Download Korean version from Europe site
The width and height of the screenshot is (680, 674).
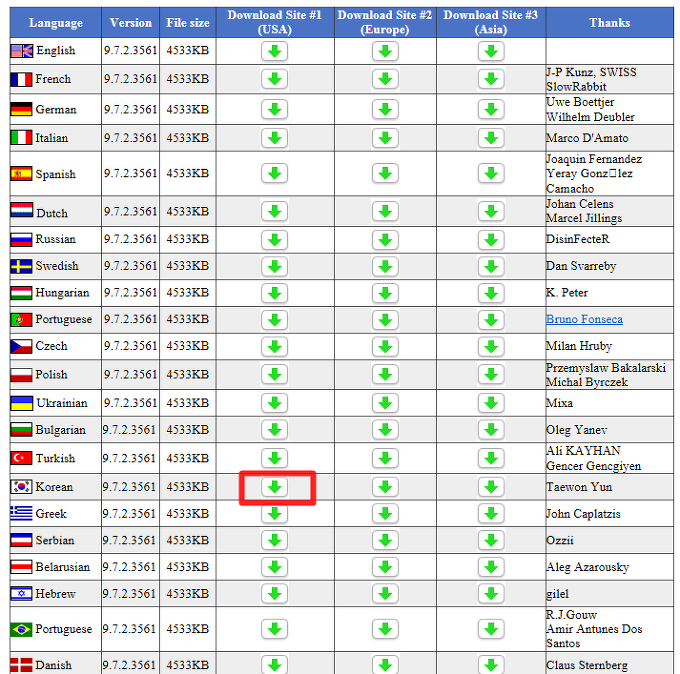click(x=385, y=487)
